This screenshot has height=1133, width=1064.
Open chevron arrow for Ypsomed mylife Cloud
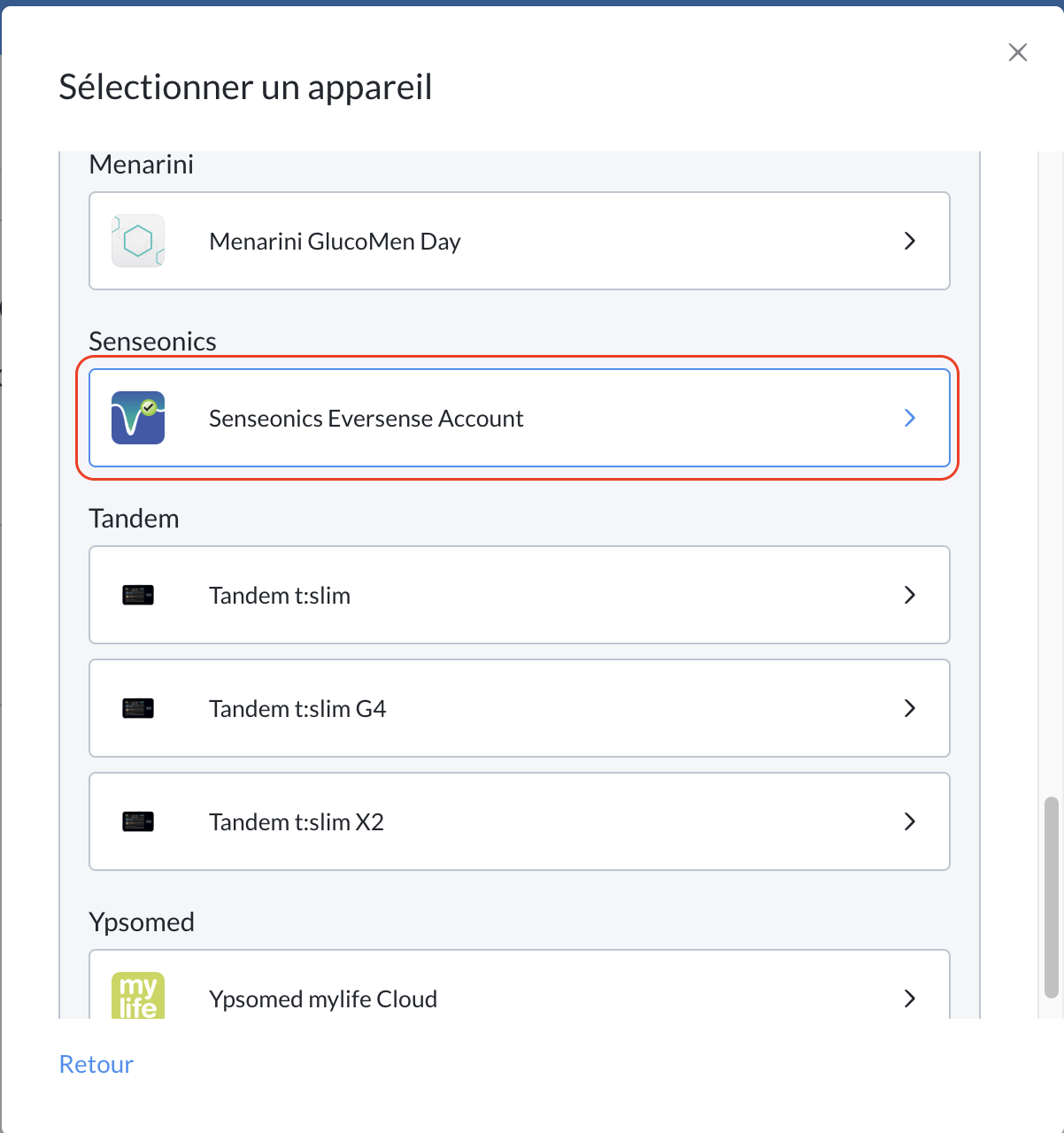(x=909, y=998)
